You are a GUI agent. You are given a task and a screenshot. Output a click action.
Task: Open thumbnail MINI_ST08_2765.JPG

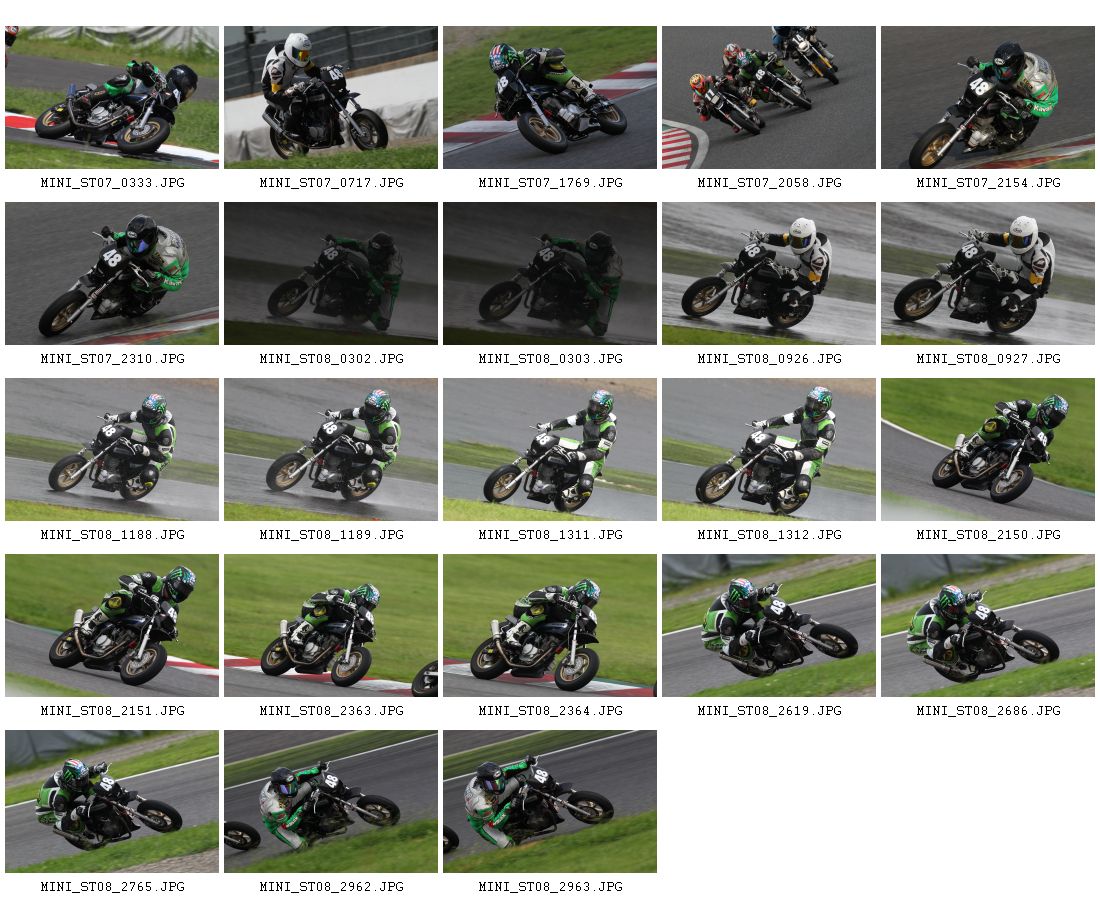point(112,802)
